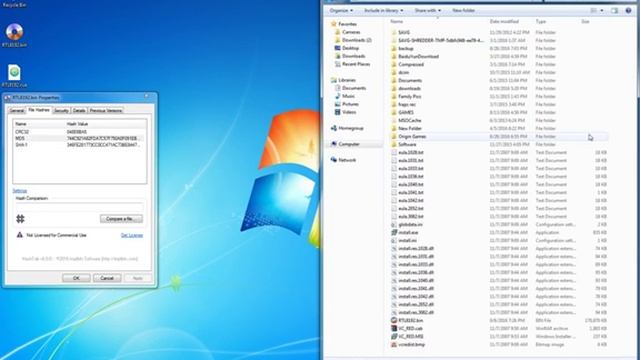Open the Origin Games folder
The width and height of the screenshot is (640, 360).
point(412,136)
